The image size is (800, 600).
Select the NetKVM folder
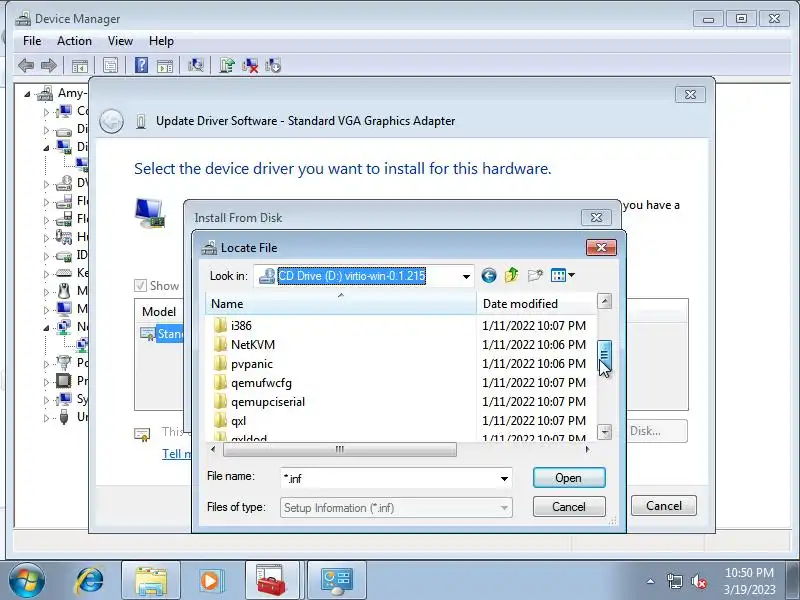pyautogui.click(x=253, y=345)
